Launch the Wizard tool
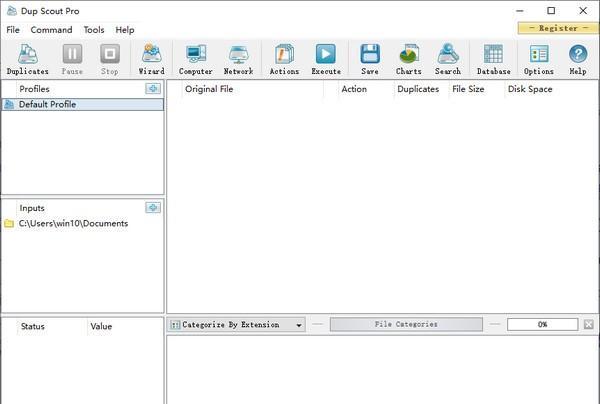This screenshot has height=404, width=600. click(x=152, y=59)
